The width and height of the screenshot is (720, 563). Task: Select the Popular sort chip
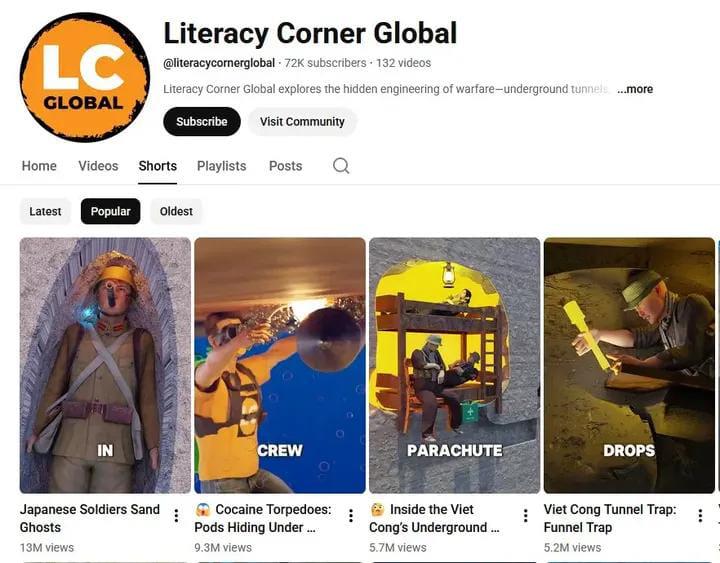(111, 211)
